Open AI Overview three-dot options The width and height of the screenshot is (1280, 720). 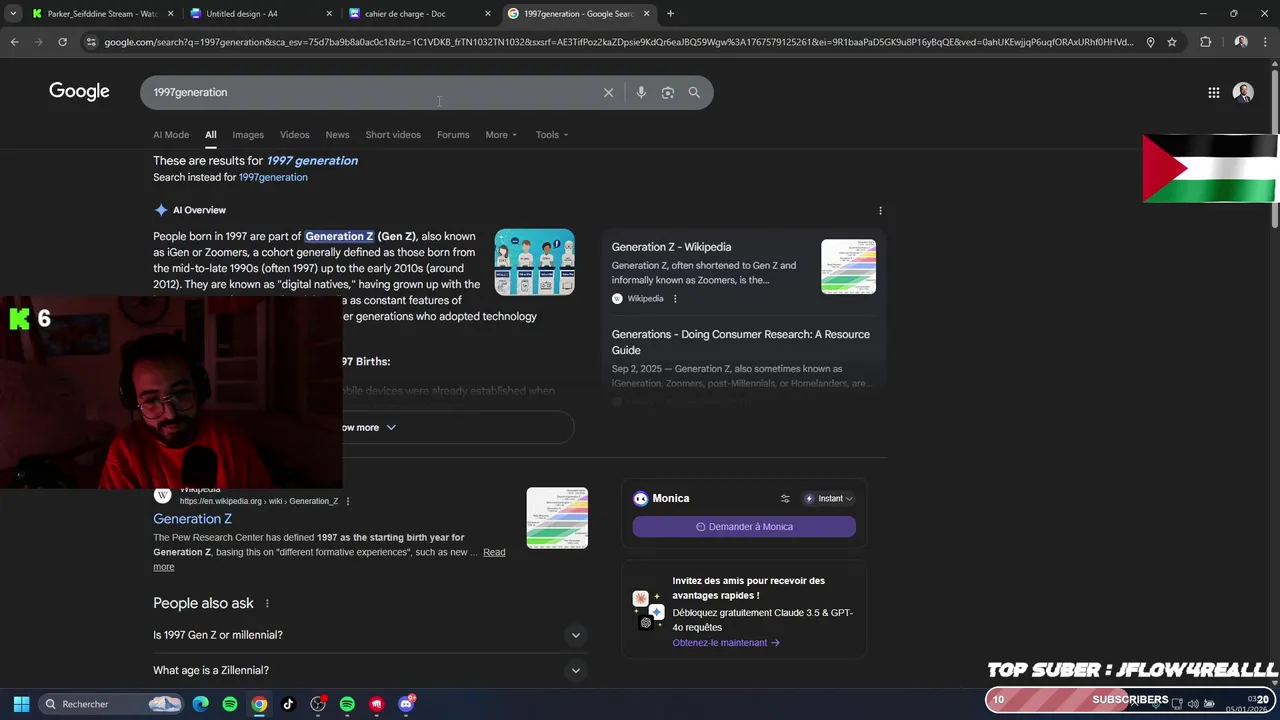[x=880, y=211]
